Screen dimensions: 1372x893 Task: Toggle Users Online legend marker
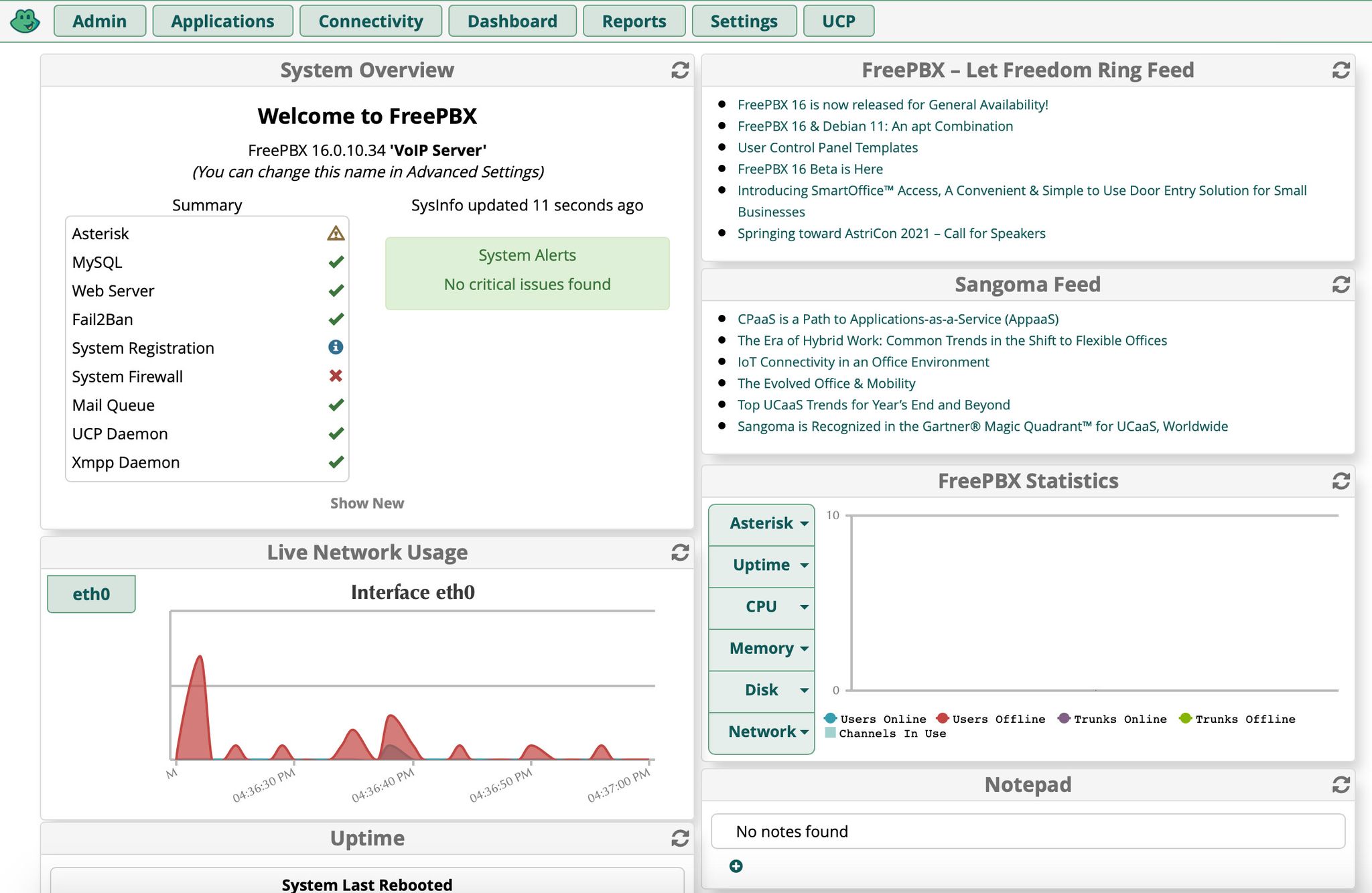(x=830, y=718)
